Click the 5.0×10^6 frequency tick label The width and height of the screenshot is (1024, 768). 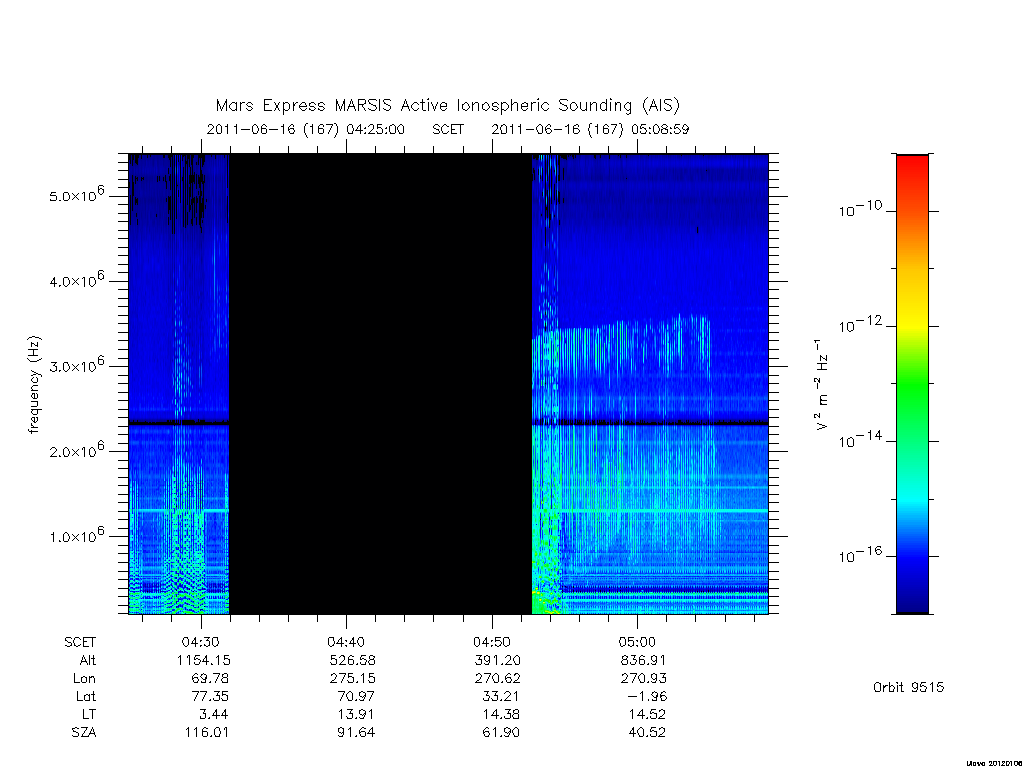click(x=77, y=195)
